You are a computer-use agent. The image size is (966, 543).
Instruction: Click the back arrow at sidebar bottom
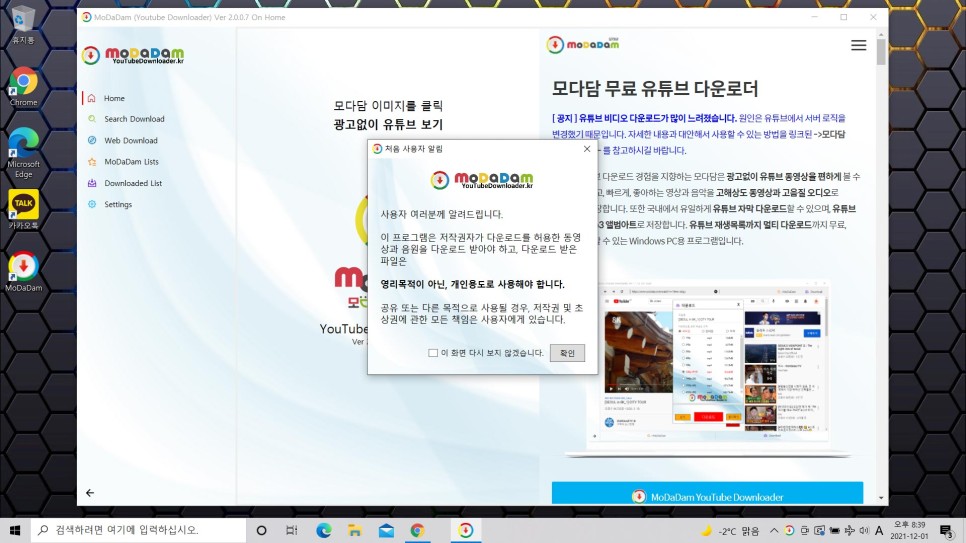(x=90, y=492)
